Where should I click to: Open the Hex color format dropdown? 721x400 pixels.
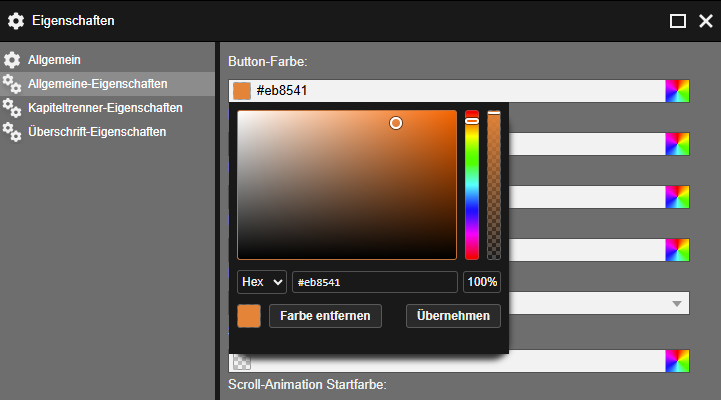(262, 282)
